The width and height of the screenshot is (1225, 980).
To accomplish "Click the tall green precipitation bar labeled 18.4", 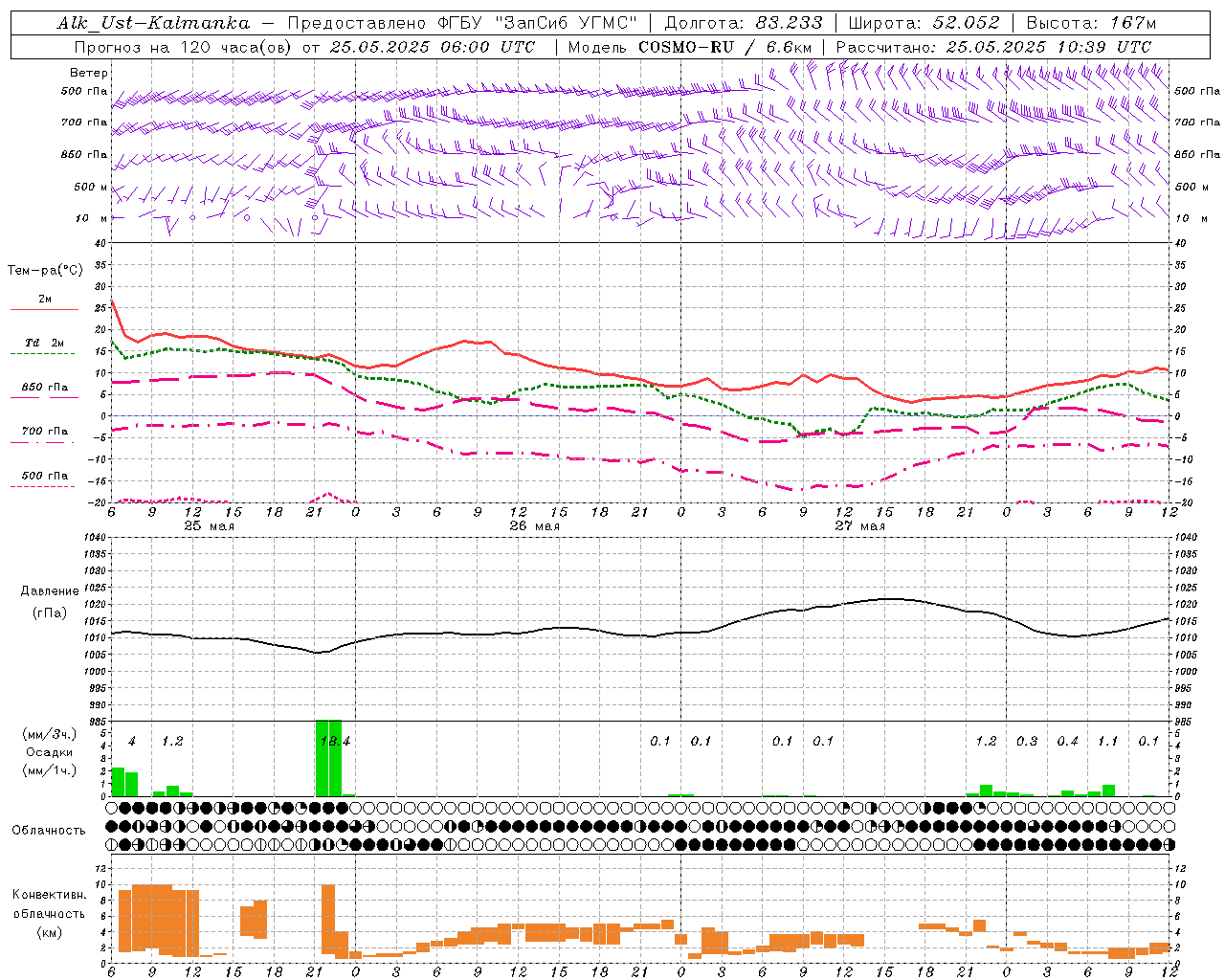I will click(328, 758).
